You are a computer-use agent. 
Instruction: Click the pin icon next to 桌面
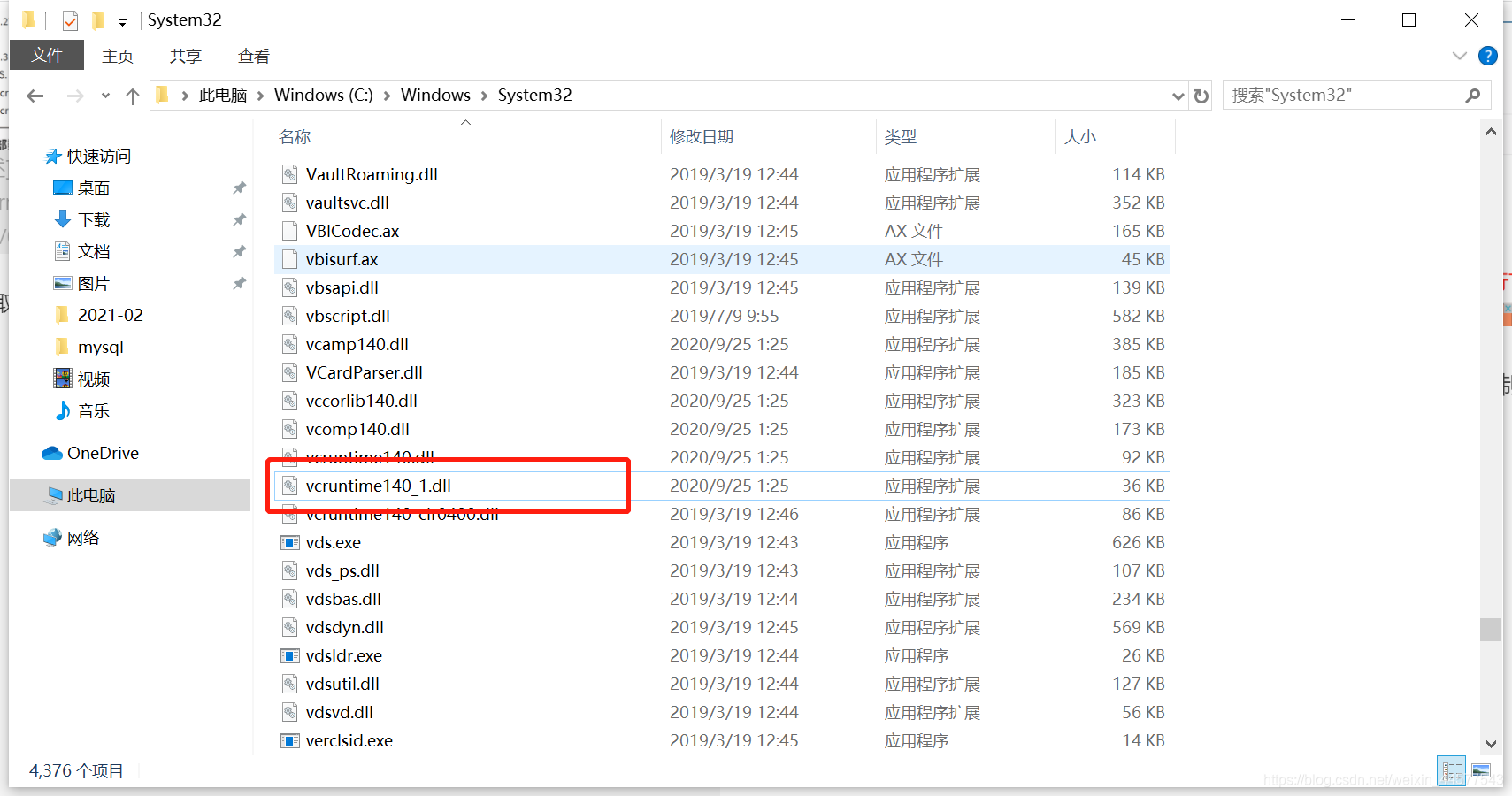click(239, 188)
